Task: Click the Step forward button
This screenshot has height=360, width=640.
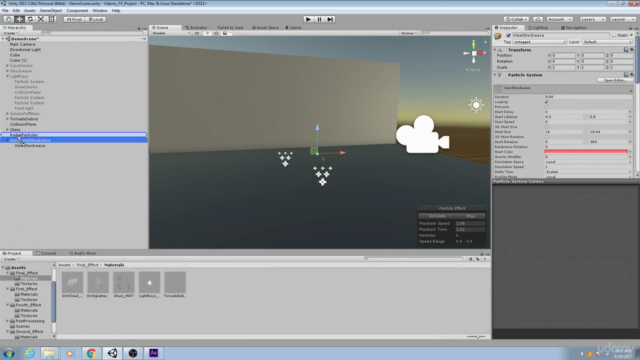Action: pos(330,19)
